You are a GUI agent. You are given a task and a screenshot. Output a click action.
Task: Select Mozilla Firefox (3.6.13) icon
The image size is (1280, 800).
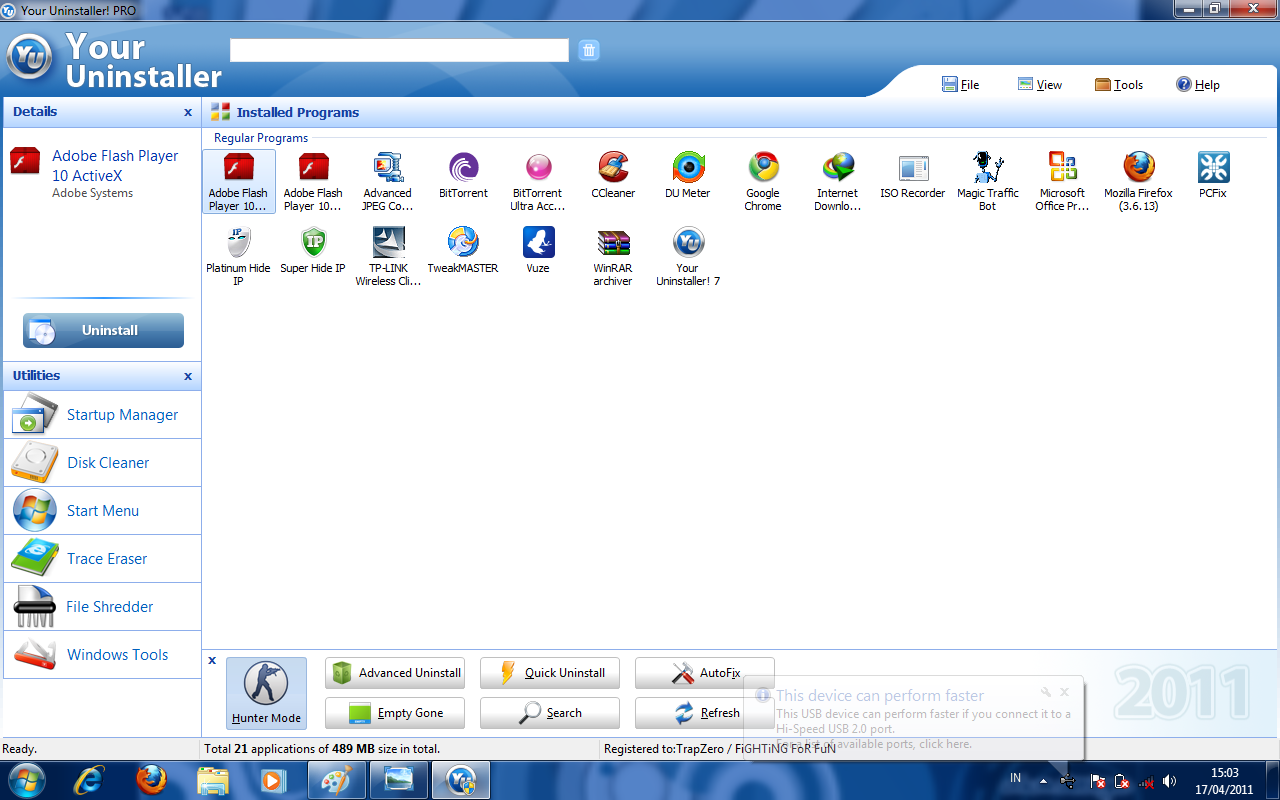tap(1138, 182)
